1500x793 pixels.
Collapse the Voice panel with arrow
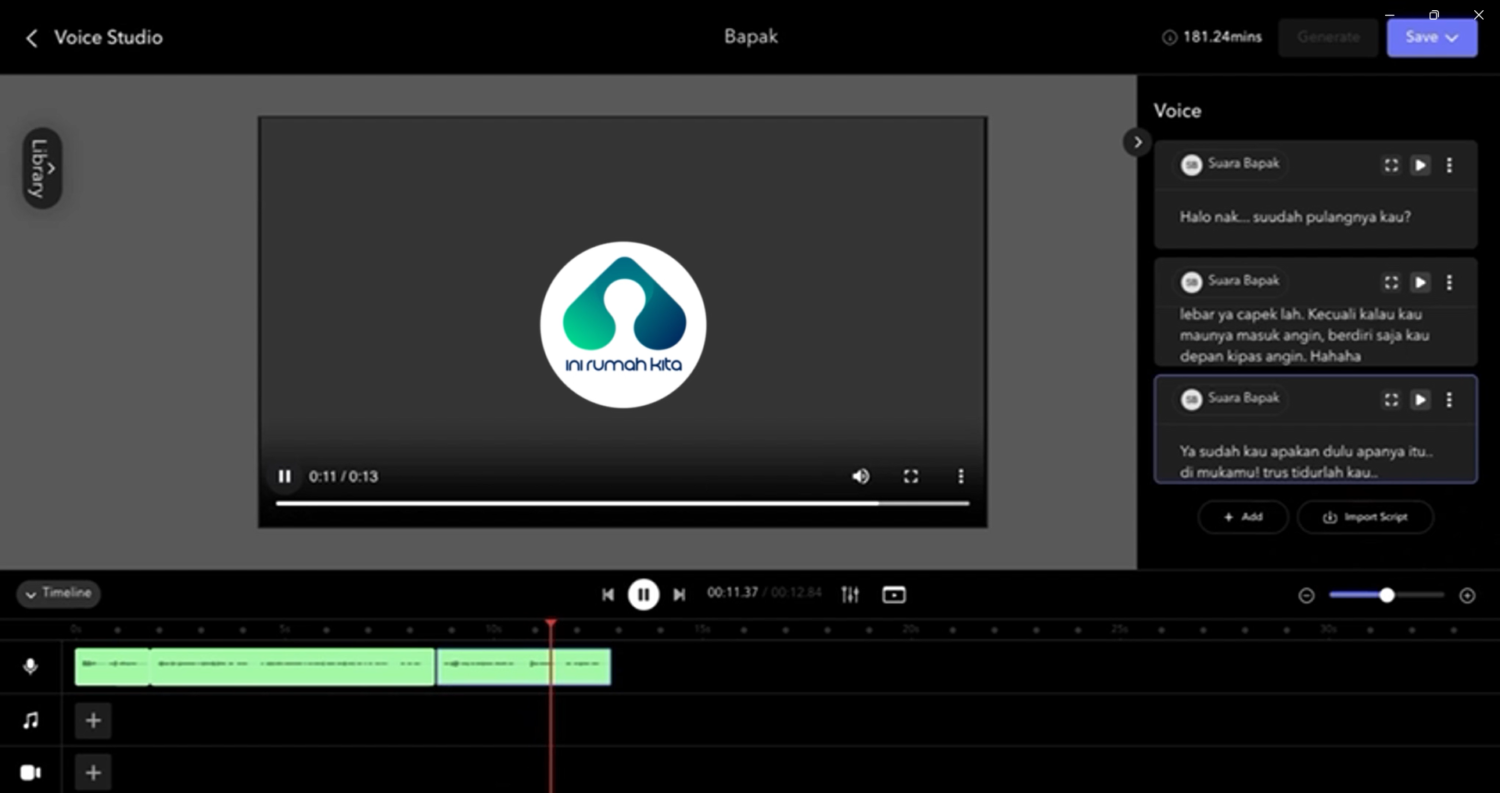(x=1137, y=142)
